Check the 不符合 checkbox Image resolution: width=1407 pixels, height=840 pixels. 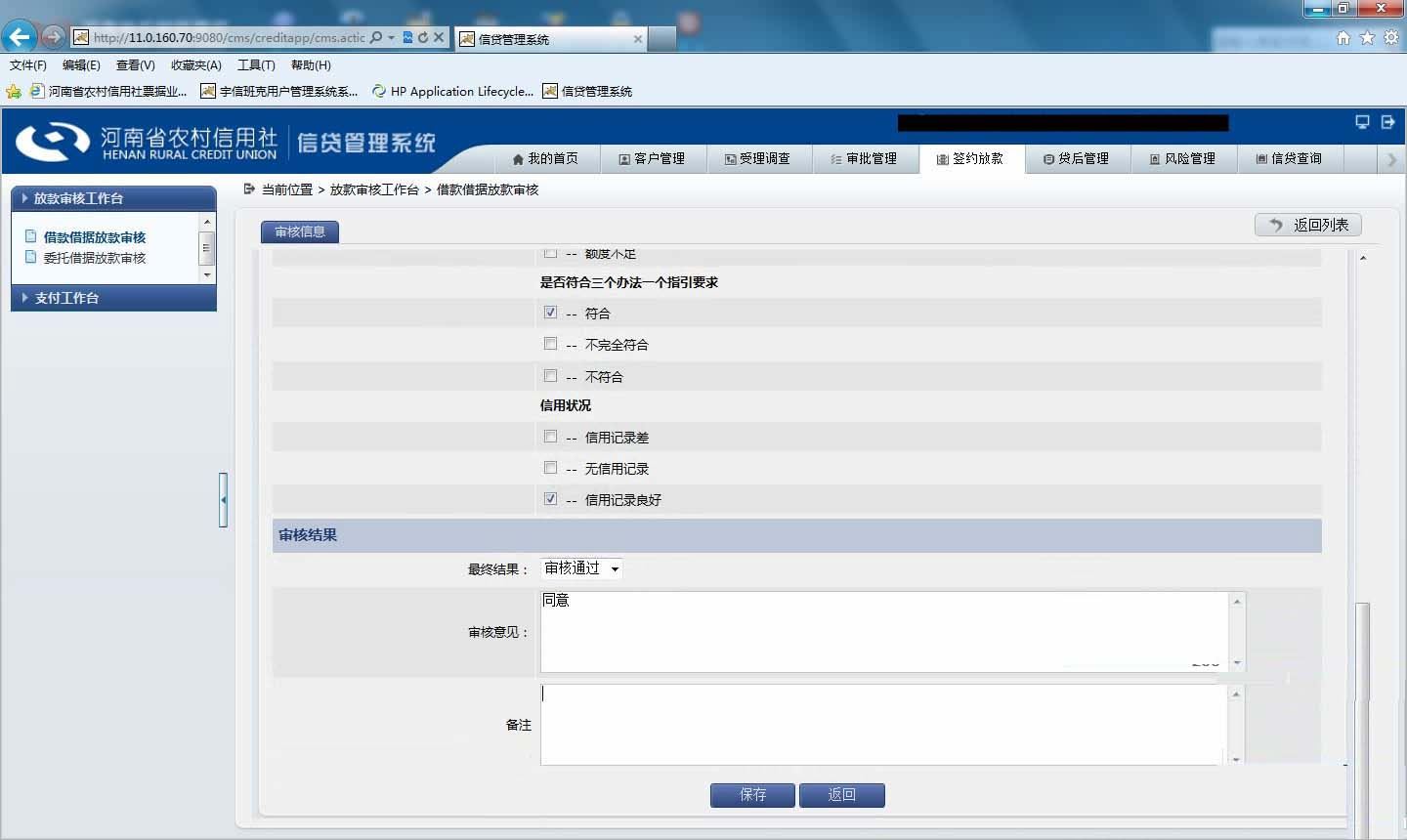(550, 376)
